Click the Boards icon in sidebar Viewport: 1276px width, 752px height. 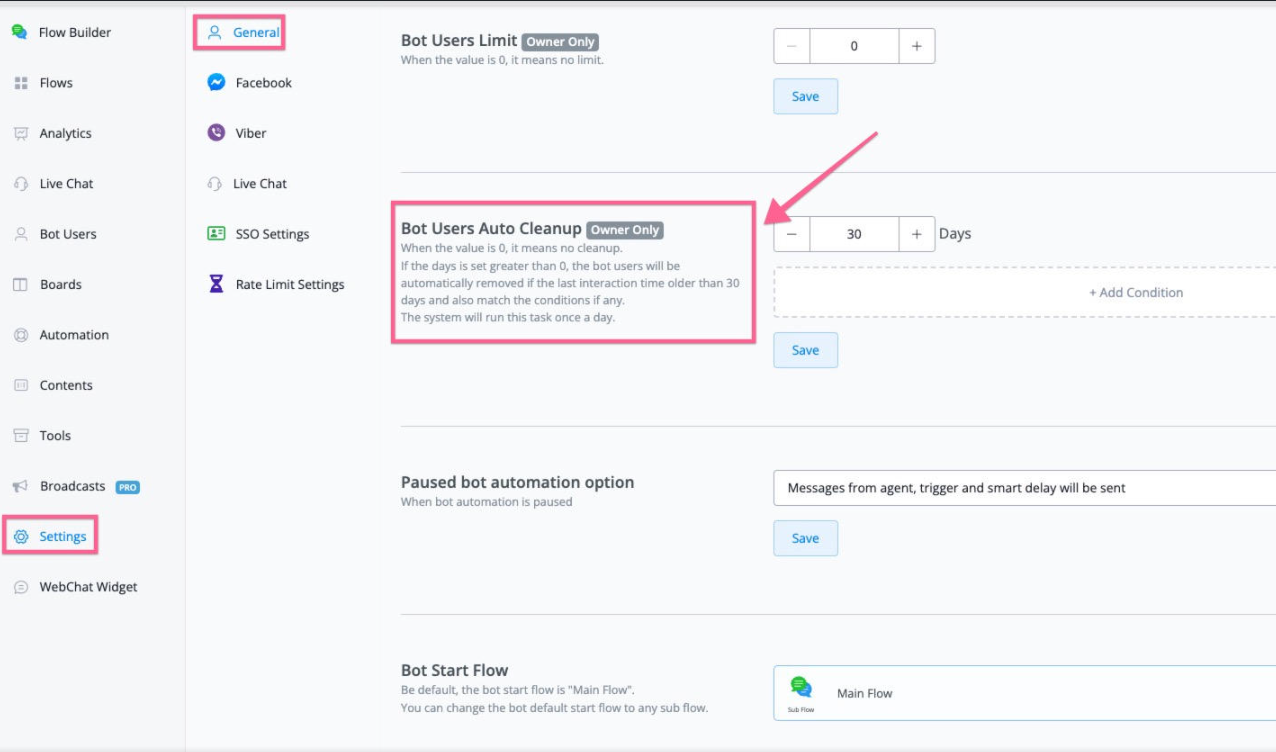[x=21, y=284]
